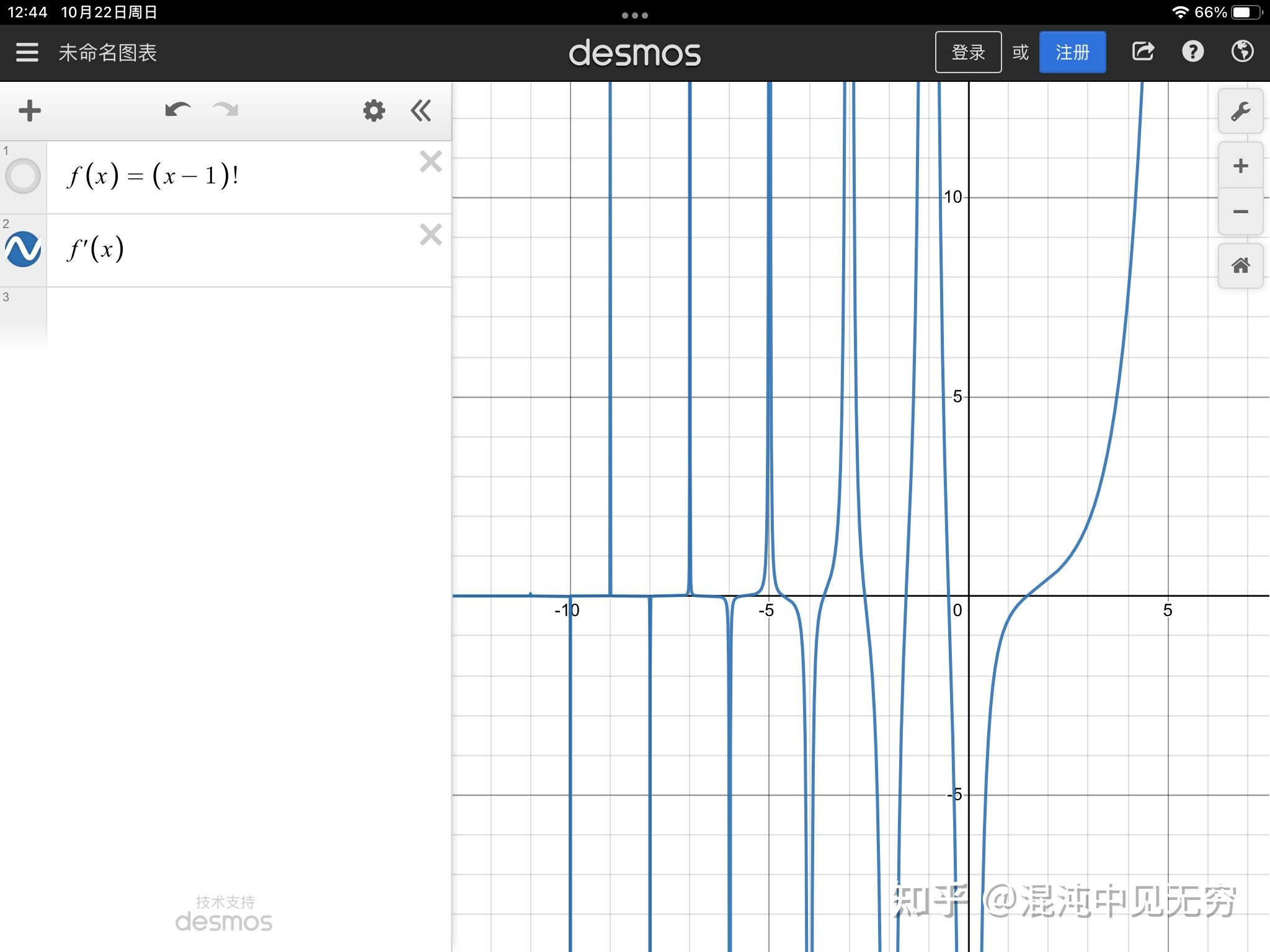
Task: Open the hamburger main menu
Action: tap(27, 53)
